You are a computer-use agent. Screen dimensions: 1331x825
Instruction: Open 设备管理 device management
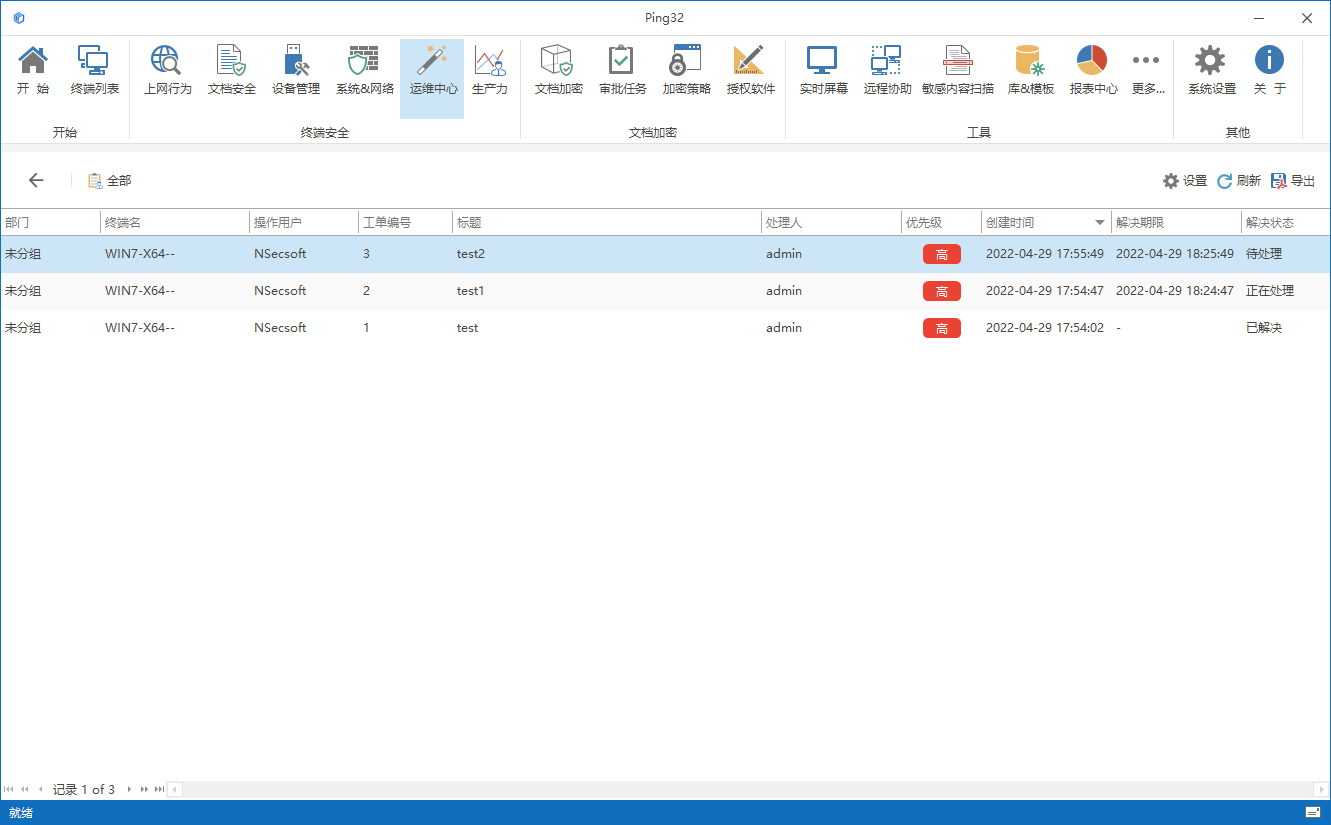295,70
